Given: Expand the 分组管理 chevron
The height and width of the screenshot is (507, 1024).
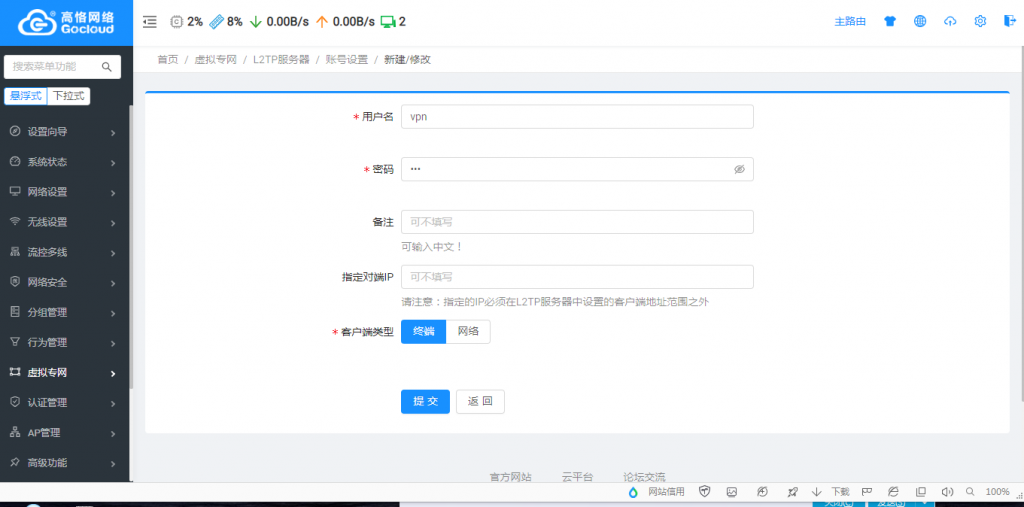Looking at the screenshot, I should pyautogui.click(x=114, y=314).
